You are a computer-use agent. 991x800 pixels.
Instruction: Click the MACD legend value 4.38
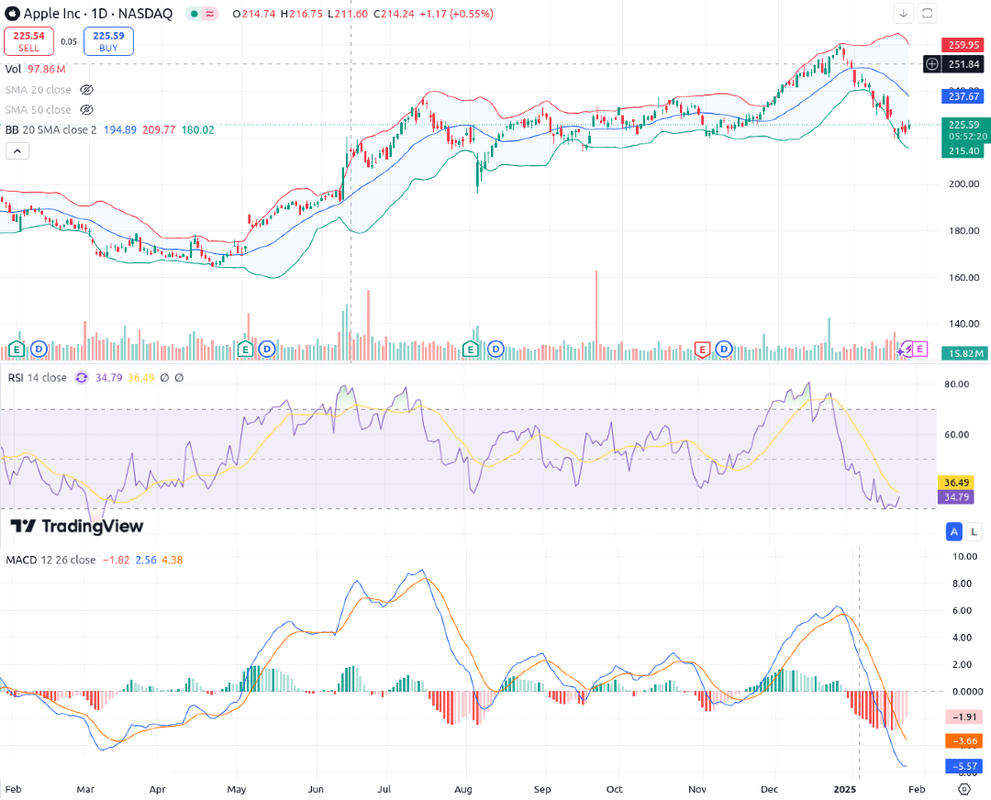pos(172,560)
